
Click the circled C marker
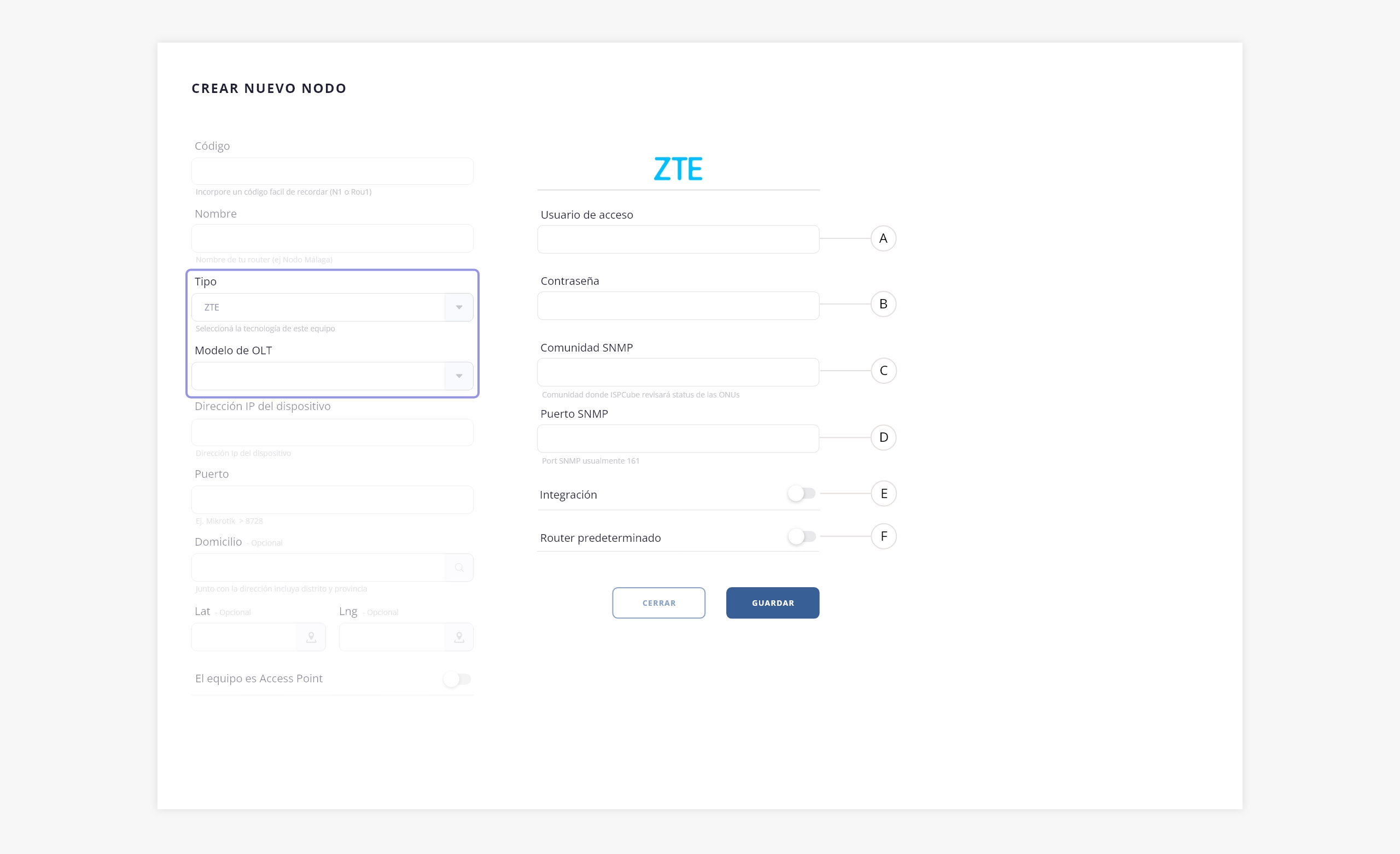click(x=883, y=371)
